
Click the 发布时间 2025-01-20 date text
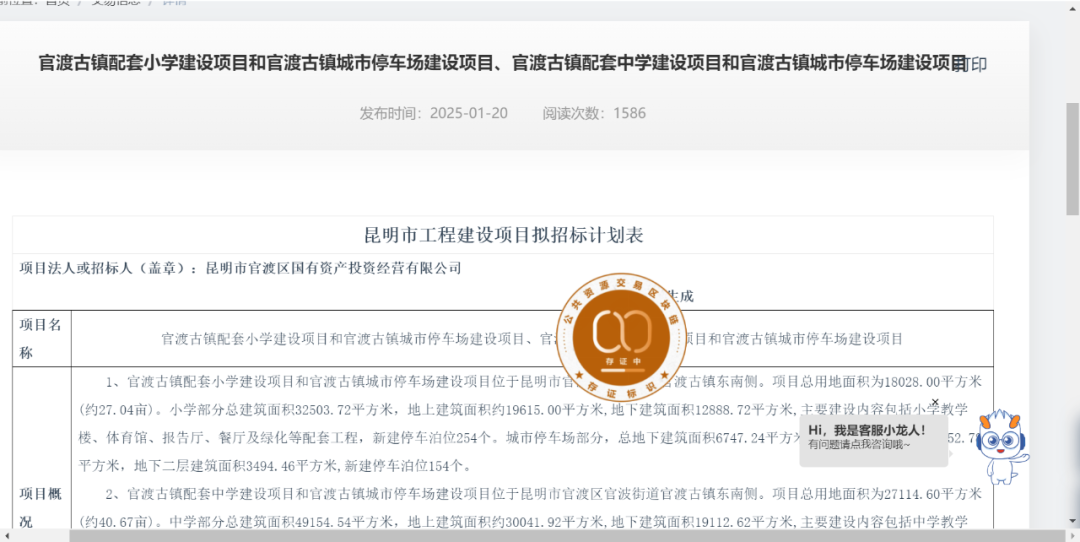tap(434, 113)
